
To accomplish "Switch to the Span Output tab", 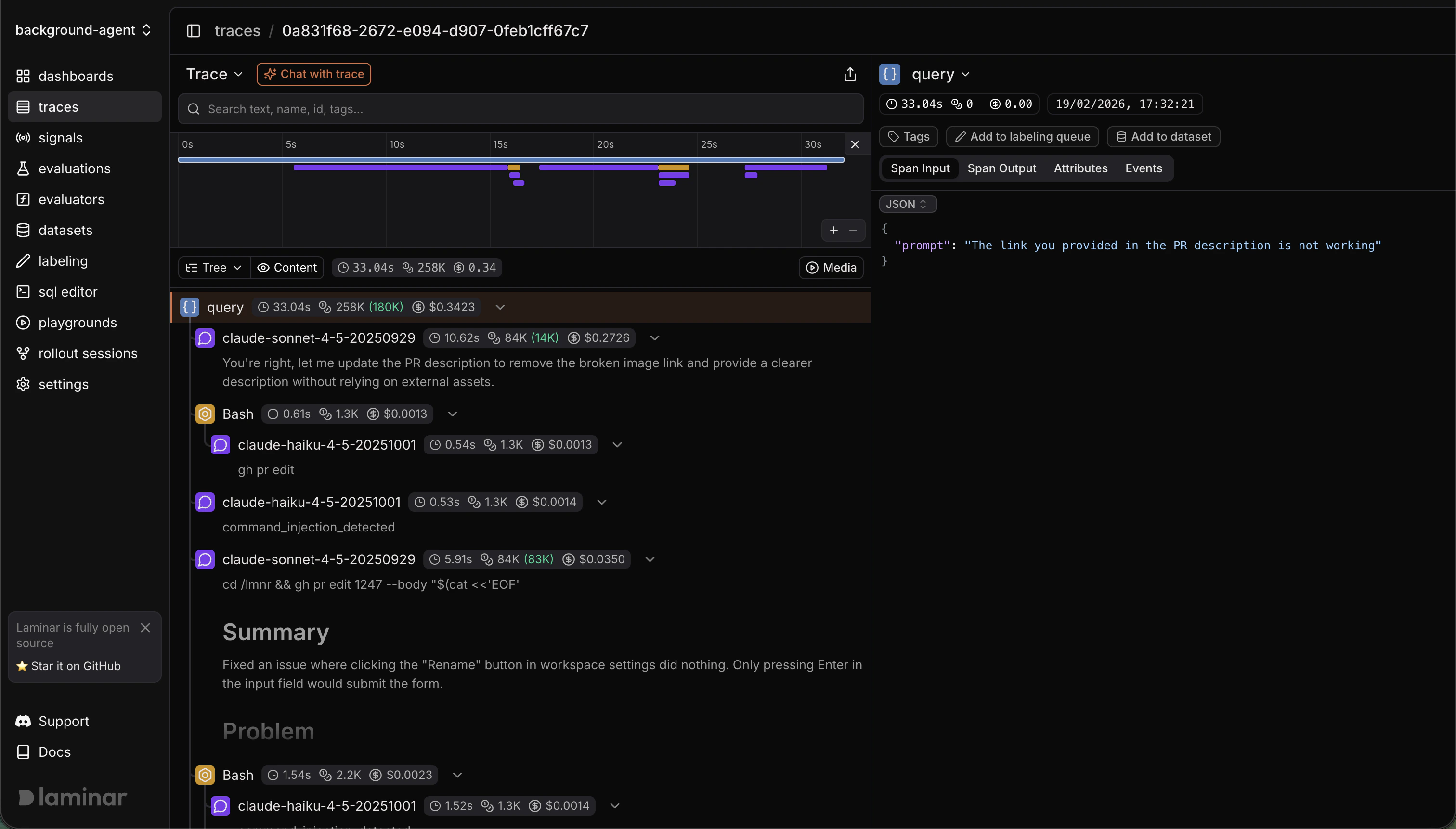I will (x=1001, y=168).
